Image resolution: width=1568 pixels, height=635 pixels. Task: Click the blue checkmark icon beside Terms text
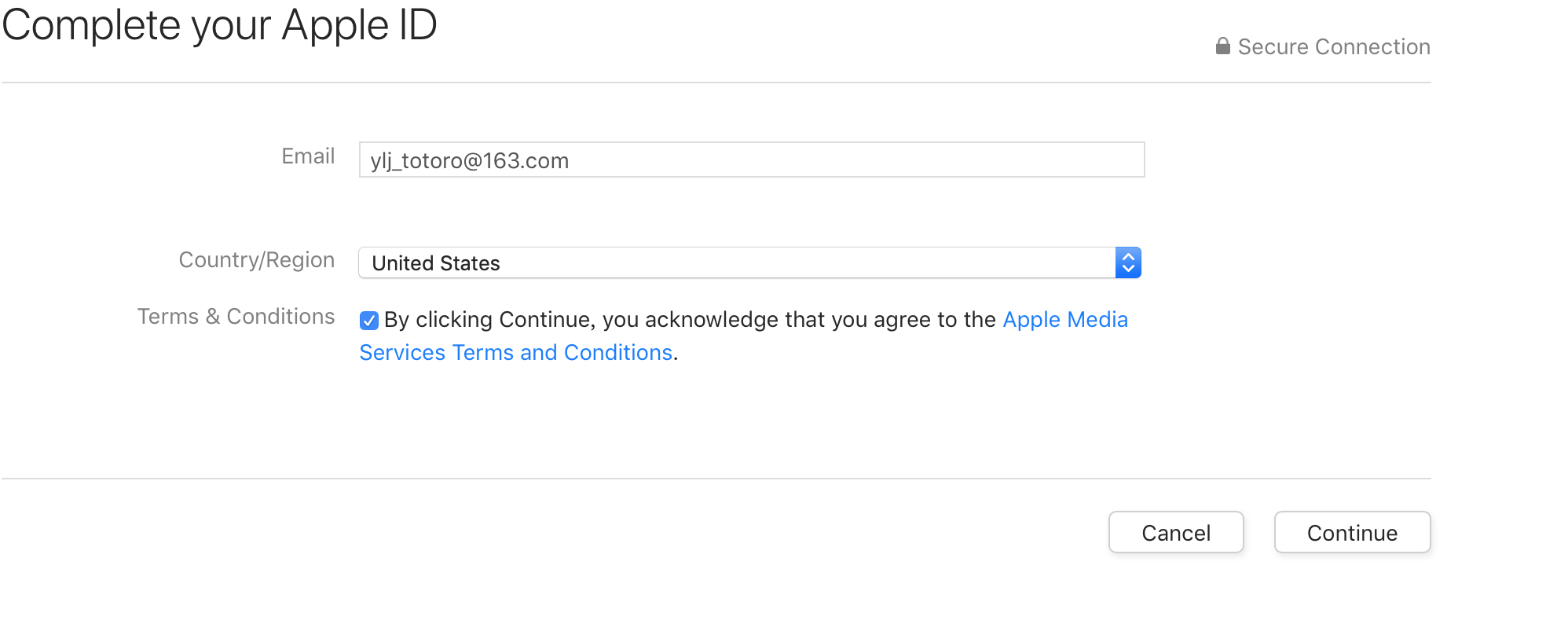(369, 321)
